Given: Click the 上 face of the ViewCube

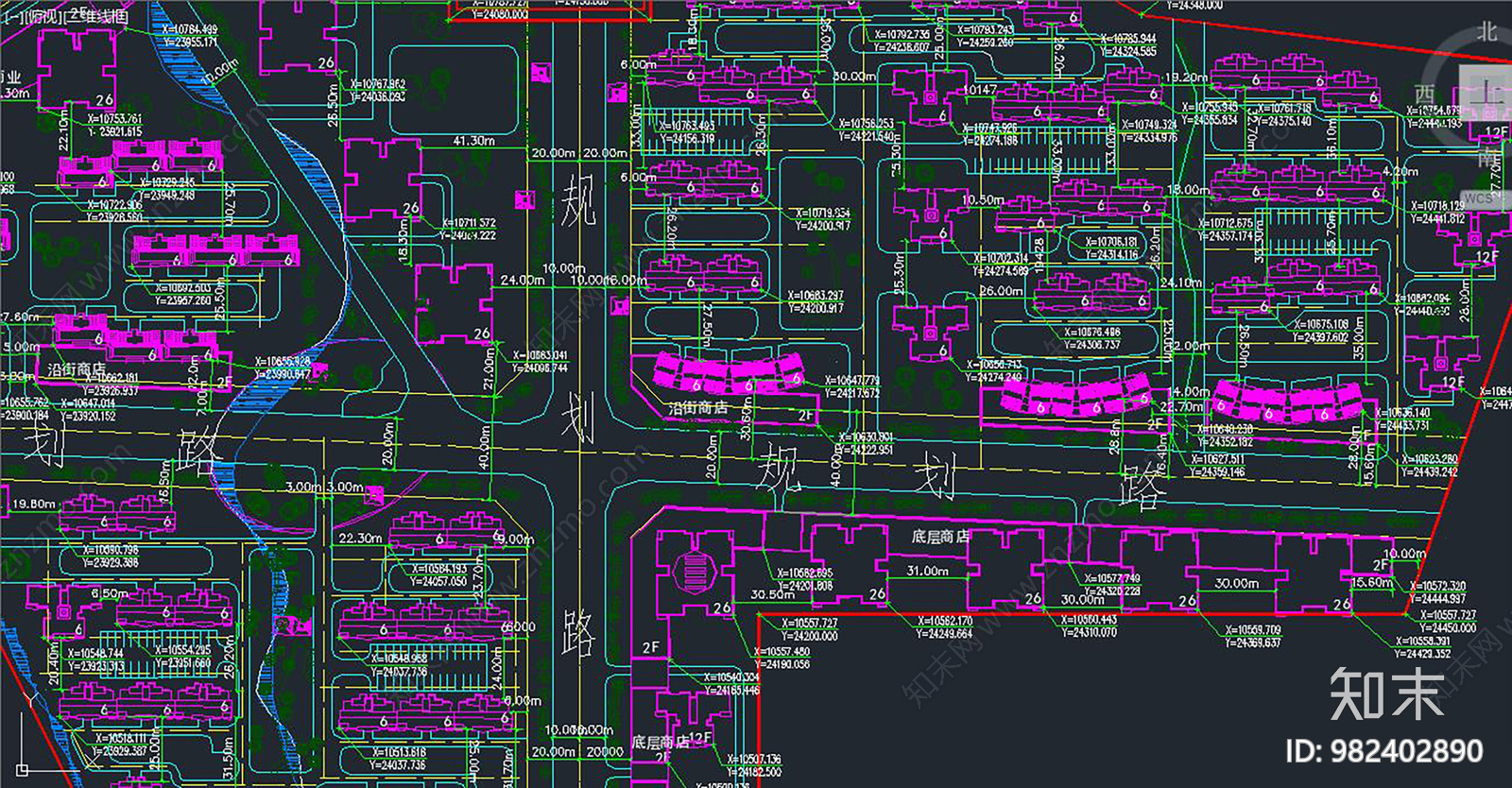Looking at the screenshot, I should [1487, 92].
